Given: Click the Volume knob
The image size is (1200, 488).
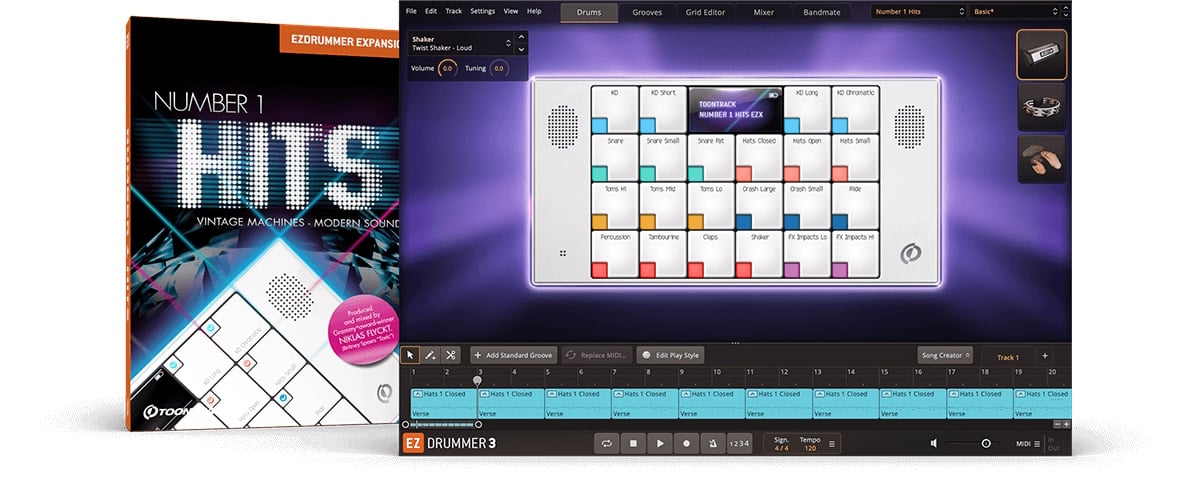Looking at the screenshot, I should [x=447, y=68].
